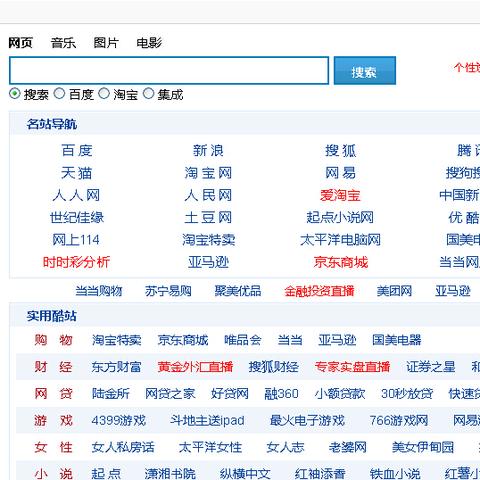480x480 pixels.
Task: Click the 斗地主送ipad link
Action: [207, 420]
